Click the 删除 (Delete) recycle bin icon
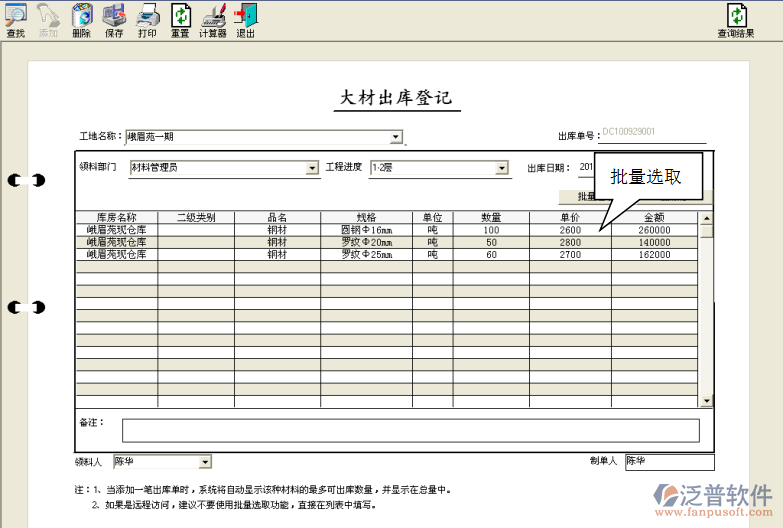Screen dimensions: 783x528 [81, 18]
